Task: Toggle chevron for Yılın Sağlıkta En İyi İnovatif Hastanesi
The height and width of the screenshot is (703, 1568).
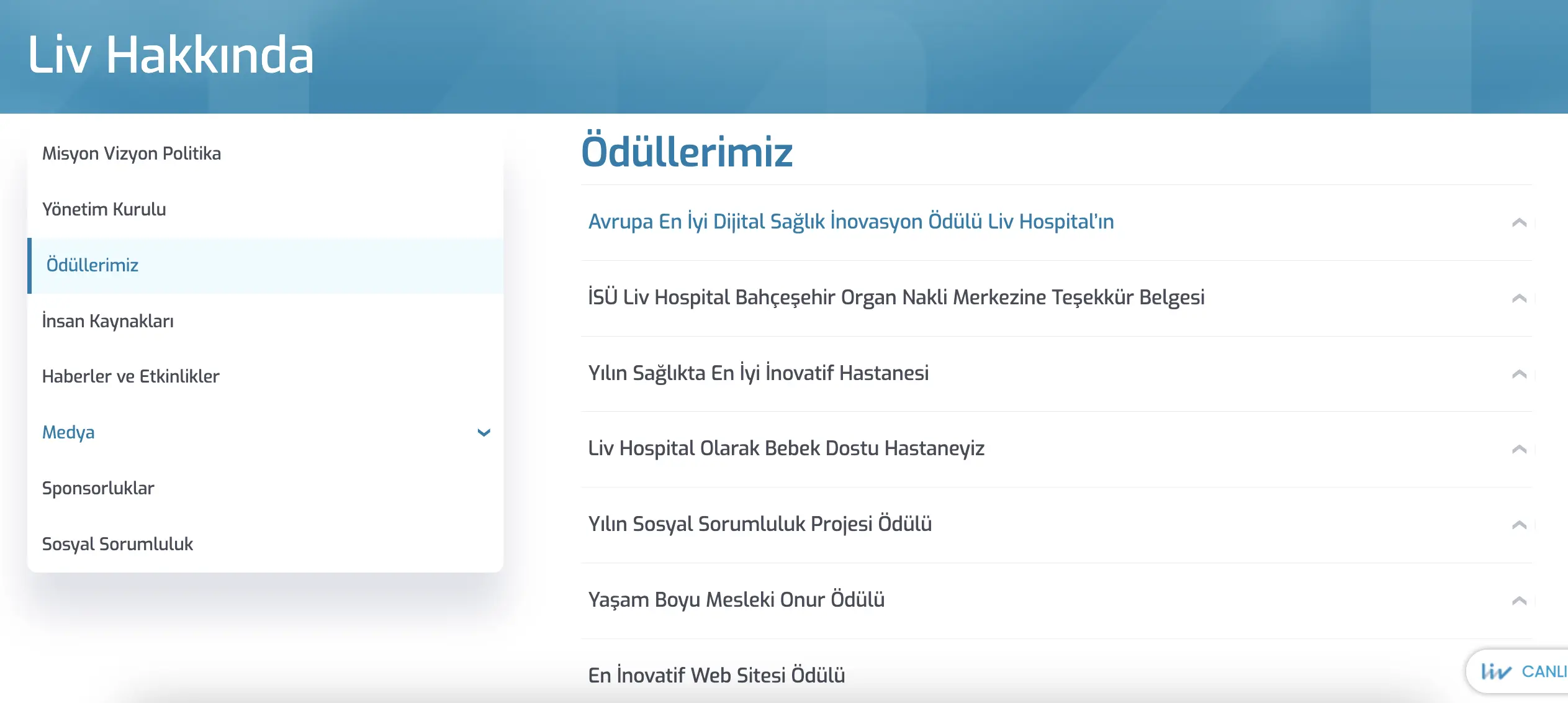Action: (1519, 374)
